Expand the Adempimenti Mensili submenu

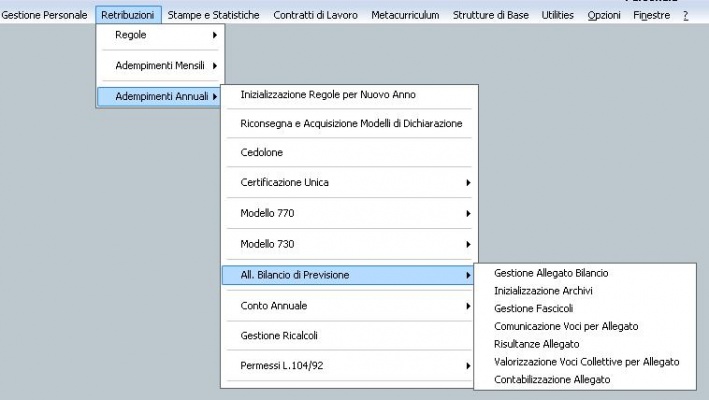click(x=160, y=65)
